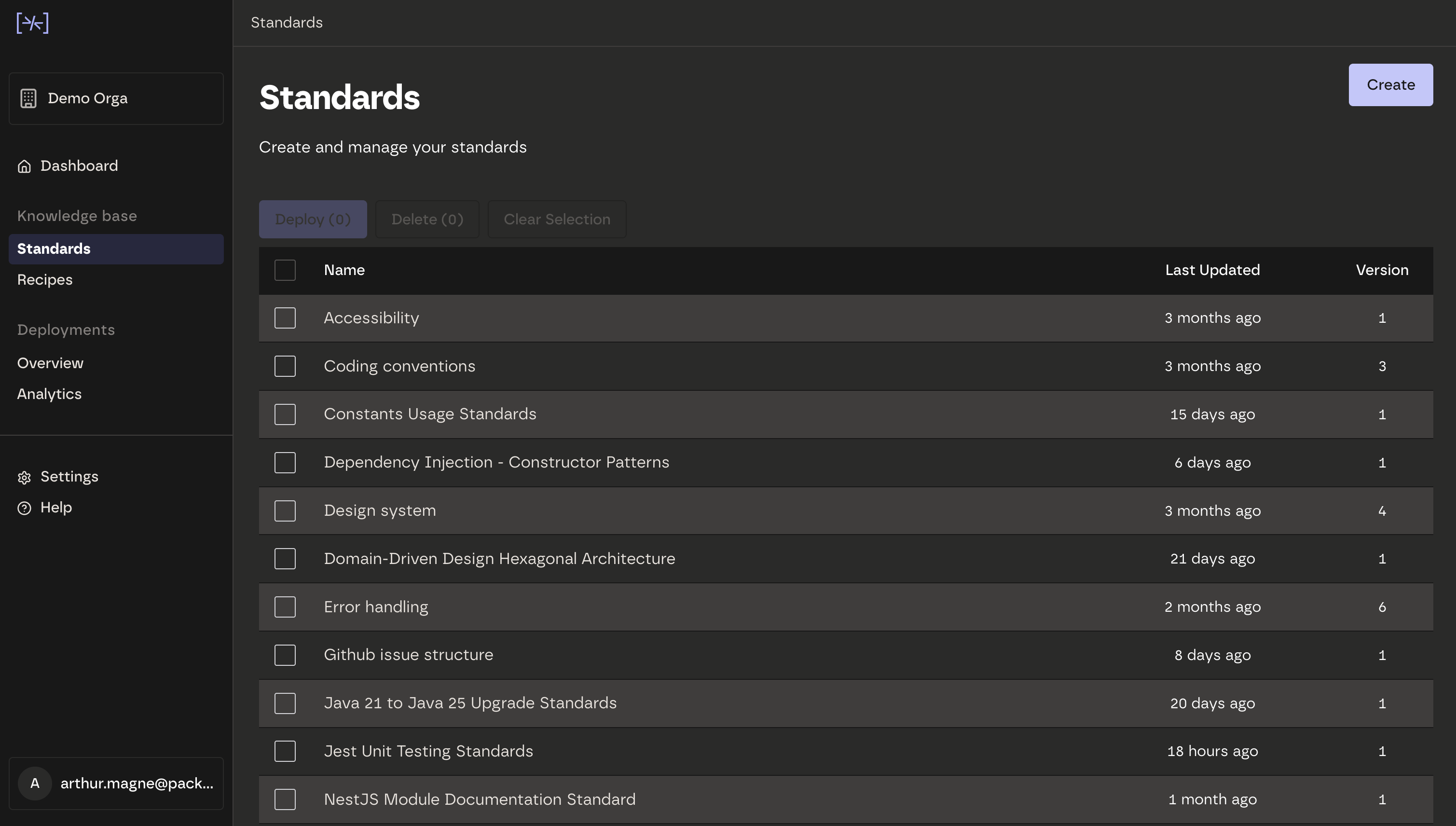This screenshot has height=826, width=1456.
Task: Check the Error handling row checkbox
Action: pos(285,606)
